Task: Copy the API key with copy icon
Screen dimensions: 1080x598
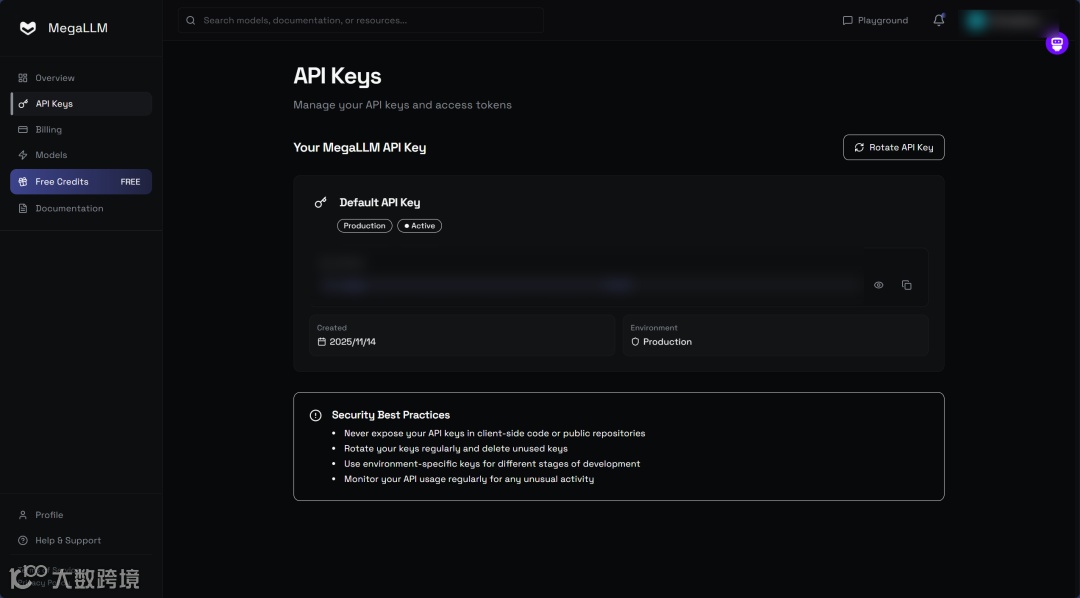Action: [906, 285]
